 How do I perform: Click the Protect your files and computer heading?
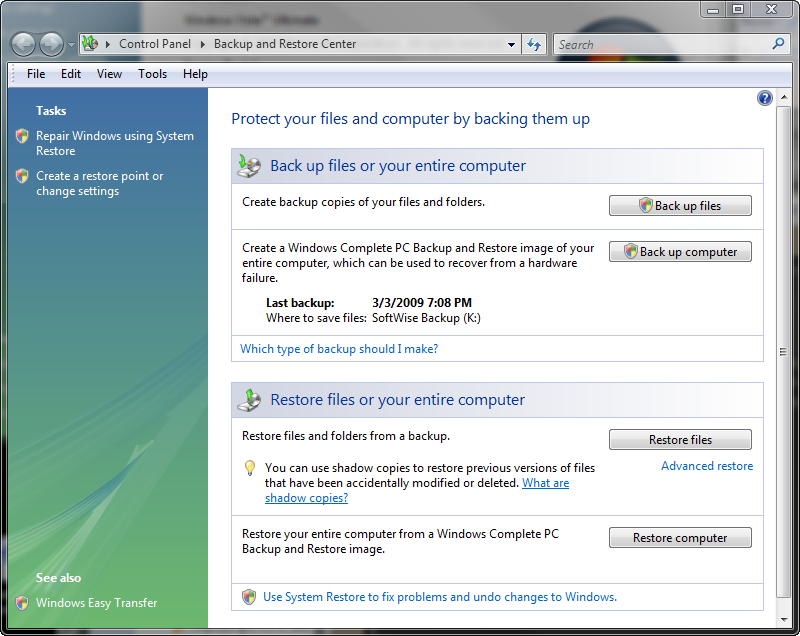point(410,119)
